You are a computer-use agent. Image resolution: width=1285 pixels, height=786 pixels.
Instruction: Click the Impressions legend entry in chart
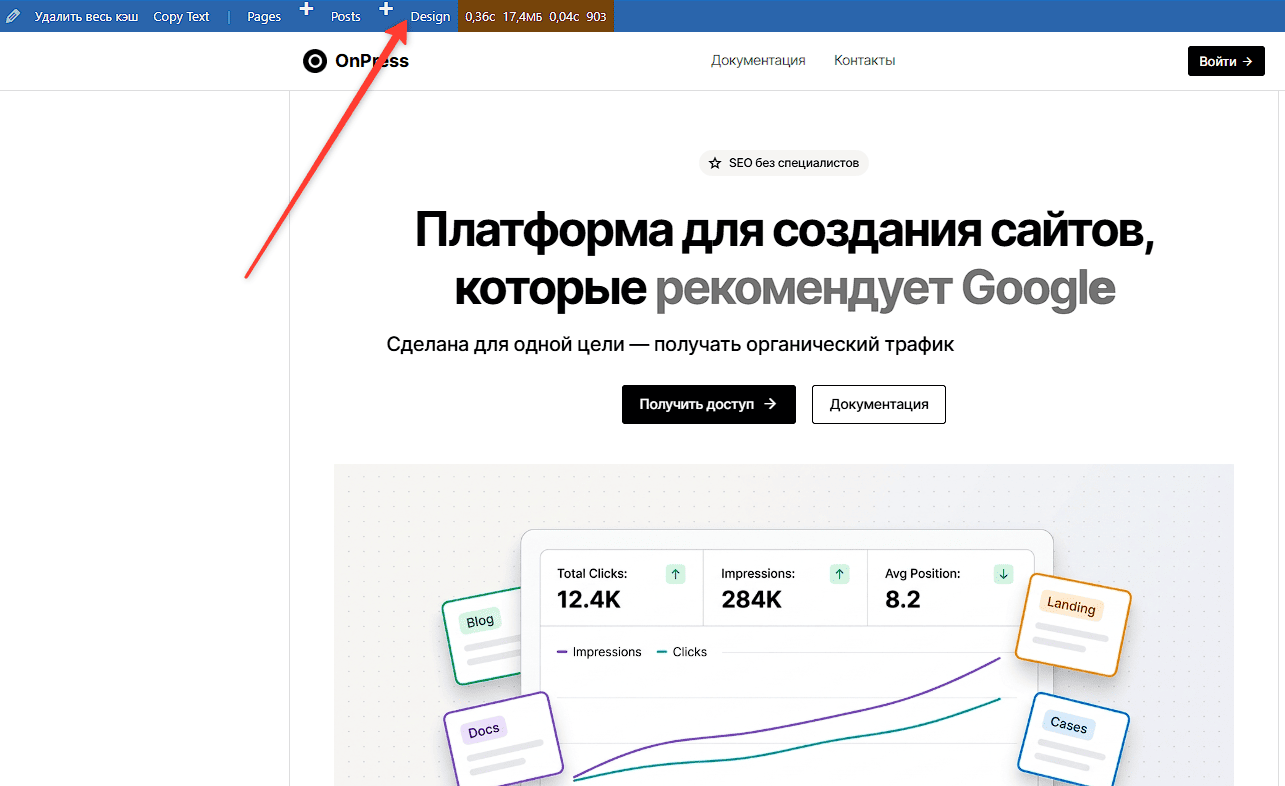click(x=599, y=652)
